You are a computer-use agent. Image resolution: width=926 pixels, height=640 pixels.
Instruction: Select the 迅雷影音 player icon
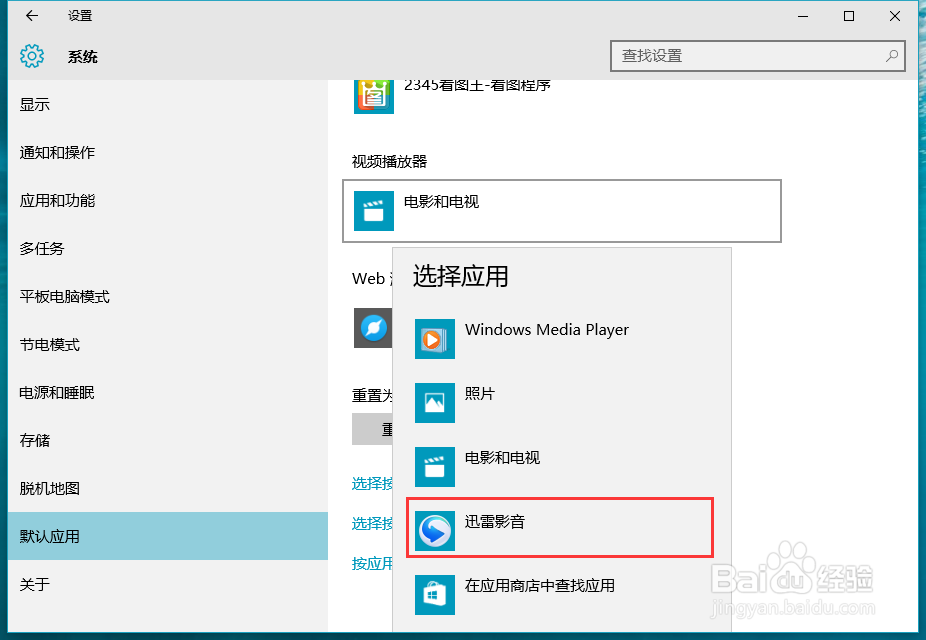(x=434, y=528)
